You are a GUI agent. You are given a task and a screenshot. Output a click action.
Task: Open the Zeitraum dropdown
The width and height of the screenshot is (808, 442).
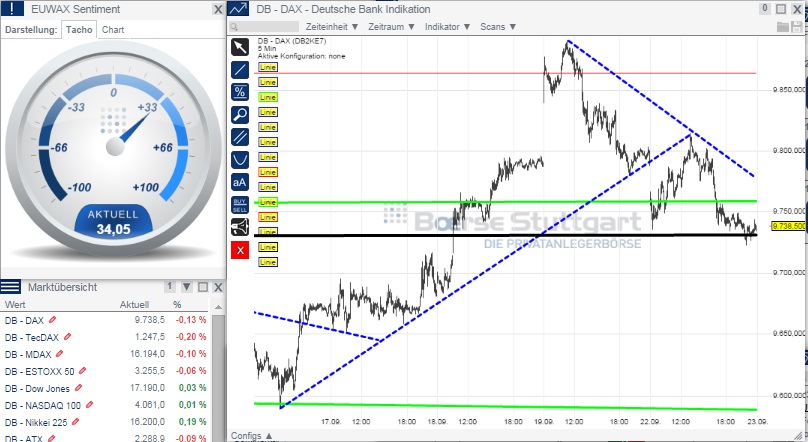pyautogui.click(x=391, y=27)
